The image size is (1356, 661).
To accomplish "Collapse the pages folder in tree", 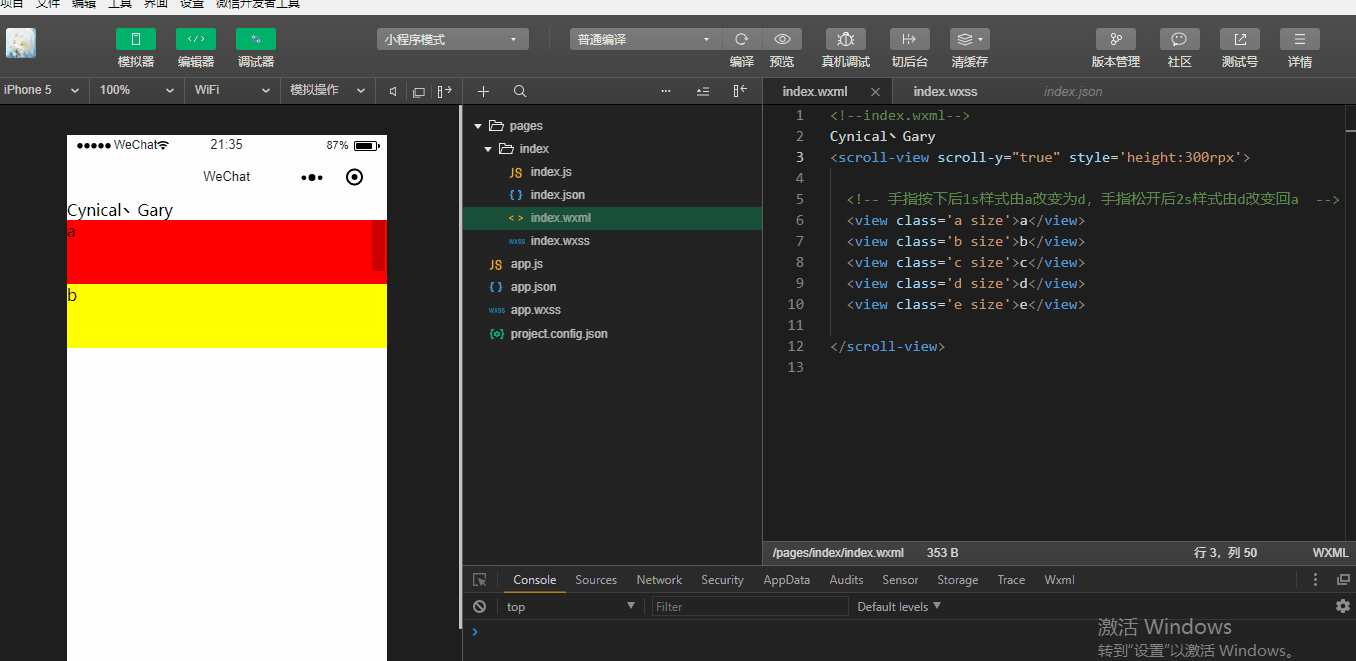I will coord(479,126).
